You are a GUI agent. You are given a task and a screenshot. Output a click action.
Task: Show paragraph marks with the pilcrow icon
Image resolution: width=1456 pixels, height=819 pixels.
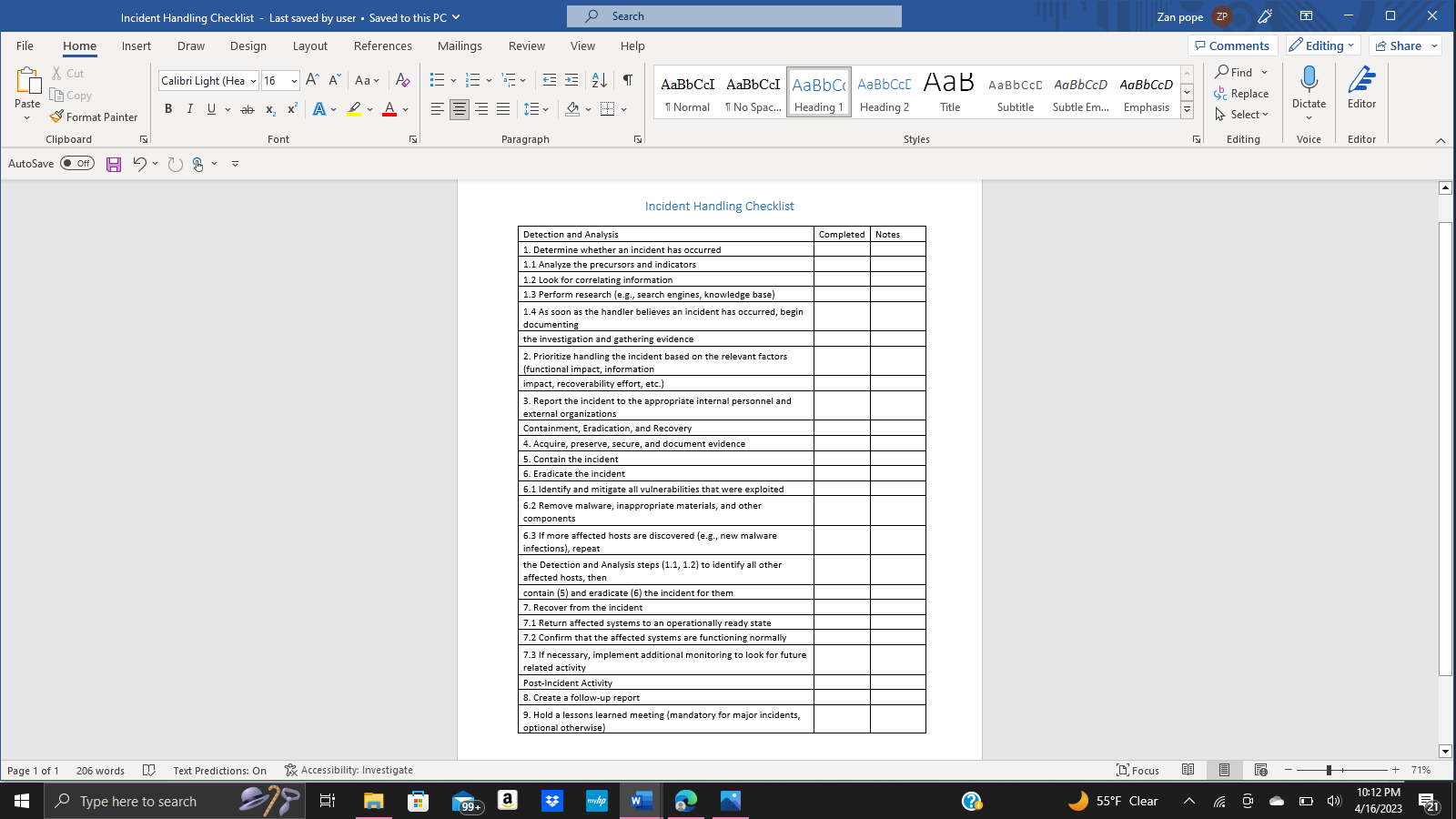pos(626,80)
